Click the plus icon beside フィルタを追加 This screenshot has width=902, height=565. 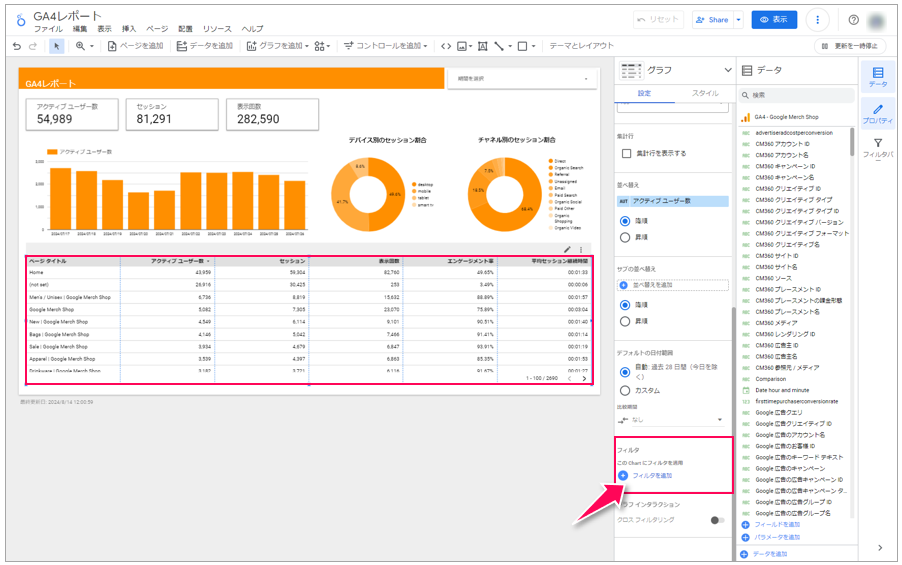[x=623, y=476]
